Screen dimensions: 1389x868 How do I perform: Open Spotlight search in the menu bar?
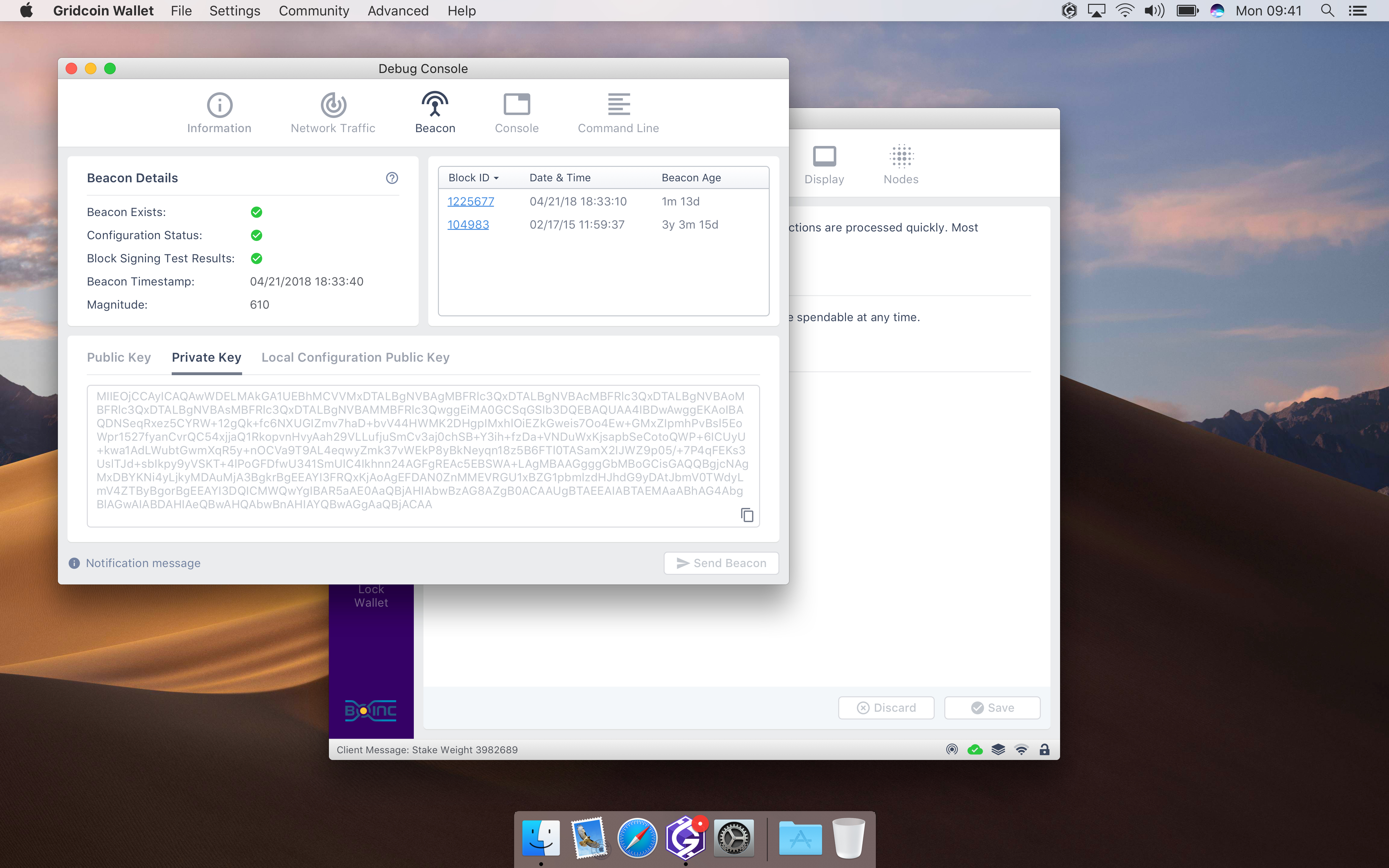coord(1327,11)
